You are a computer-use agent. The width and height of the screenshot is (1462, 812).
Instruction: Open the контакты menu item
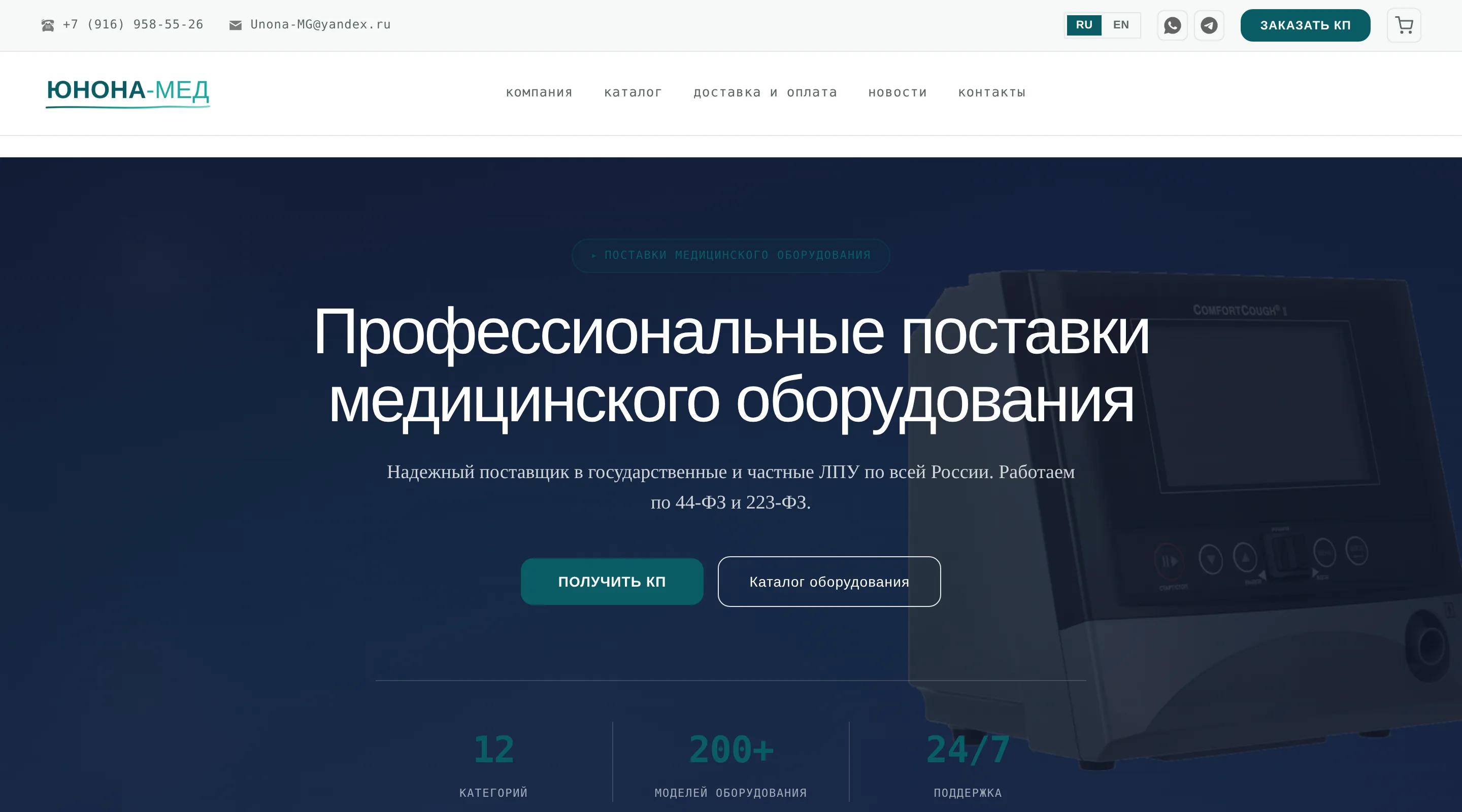pos(992,92)
